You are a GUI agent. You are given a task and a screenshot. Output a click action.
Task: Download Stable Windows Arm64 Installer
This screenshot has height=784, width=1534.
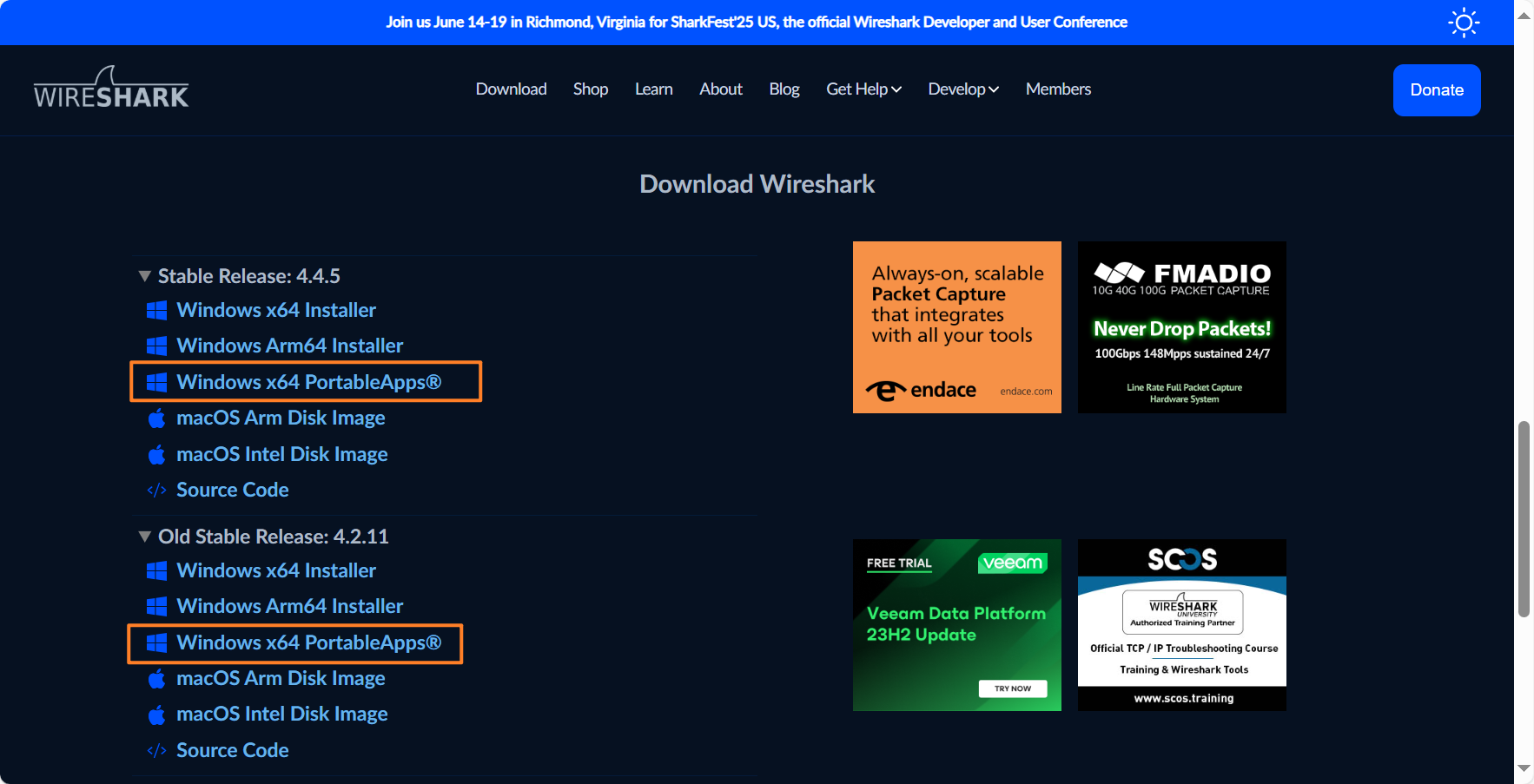click(x=290, y=346)
